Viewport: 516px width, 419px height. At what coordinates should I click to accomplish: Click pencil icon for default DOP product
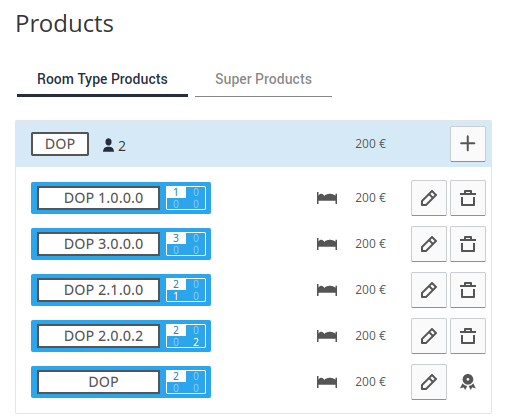click(x=429, y=382)
